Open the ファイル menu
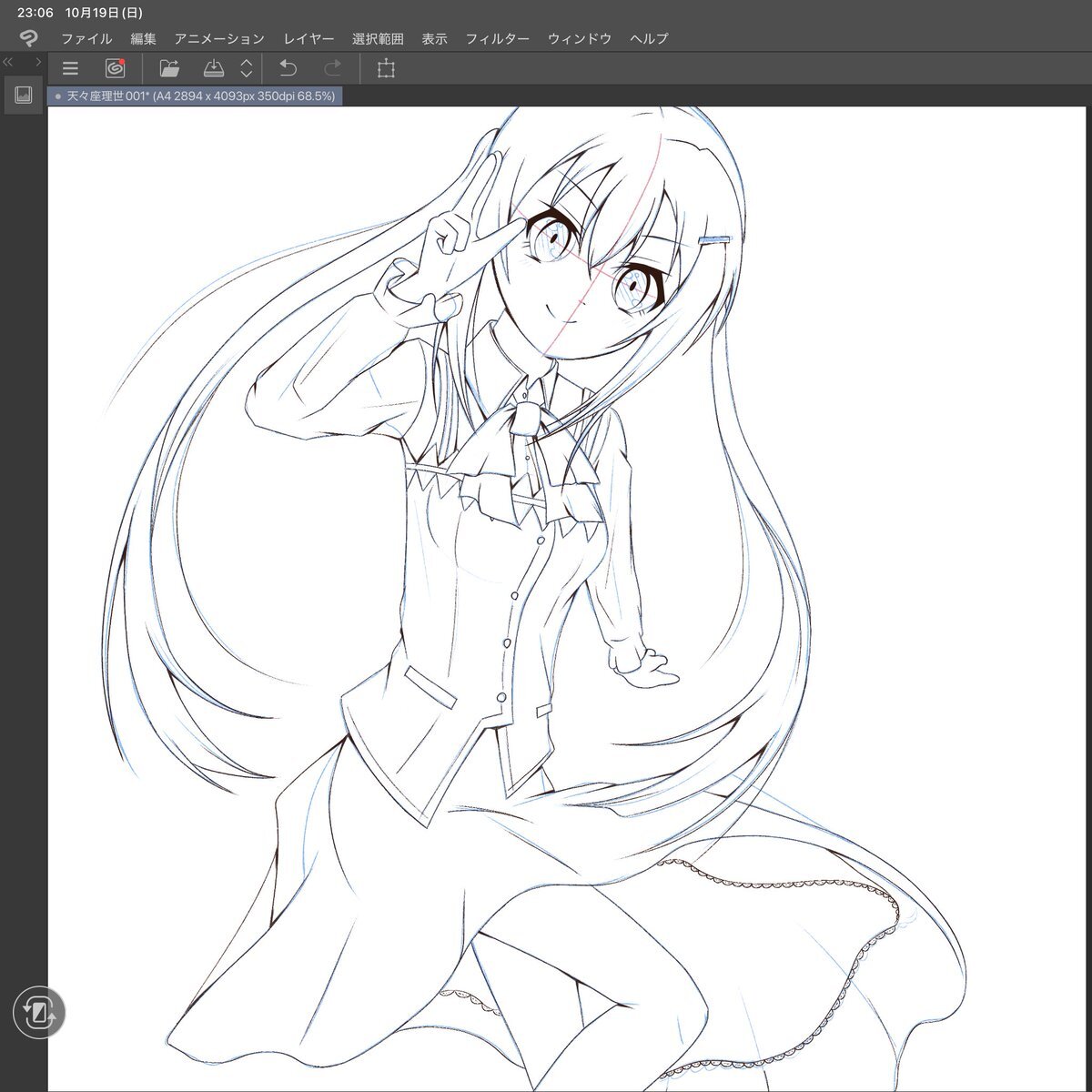Viewport: 1092px width, 1092px height. coord(86,38)
